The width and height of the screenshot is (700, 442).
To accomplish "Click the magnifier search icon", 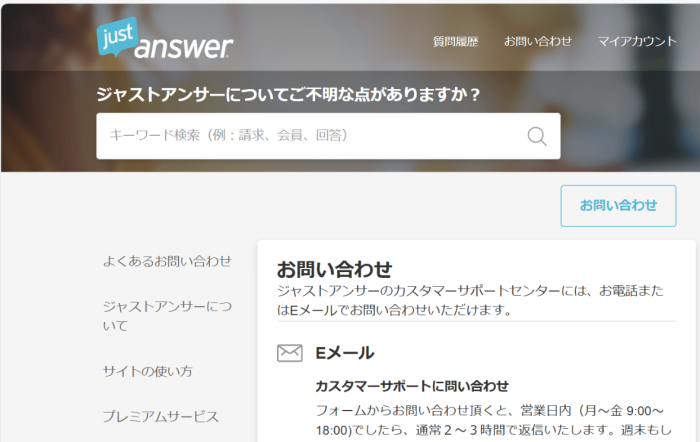I will point(537,136).
